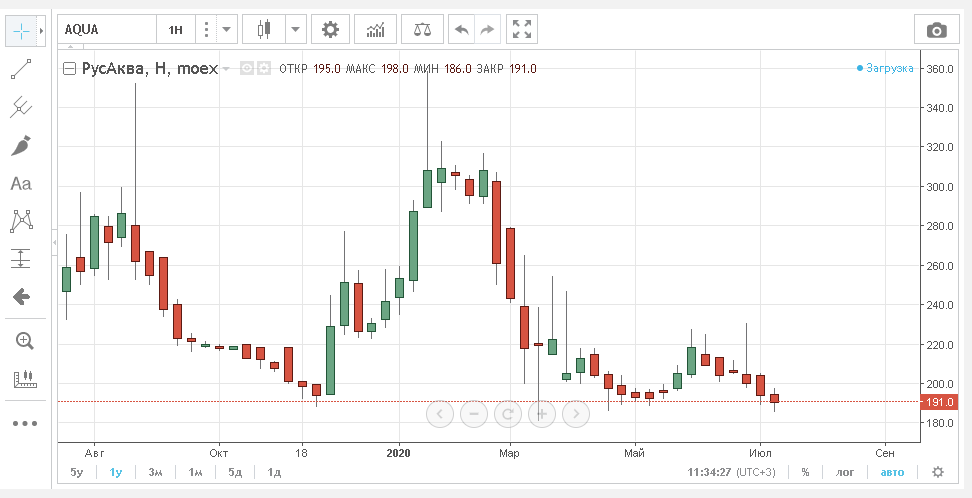Toggle logarithmic scale лог

[845, 472]
